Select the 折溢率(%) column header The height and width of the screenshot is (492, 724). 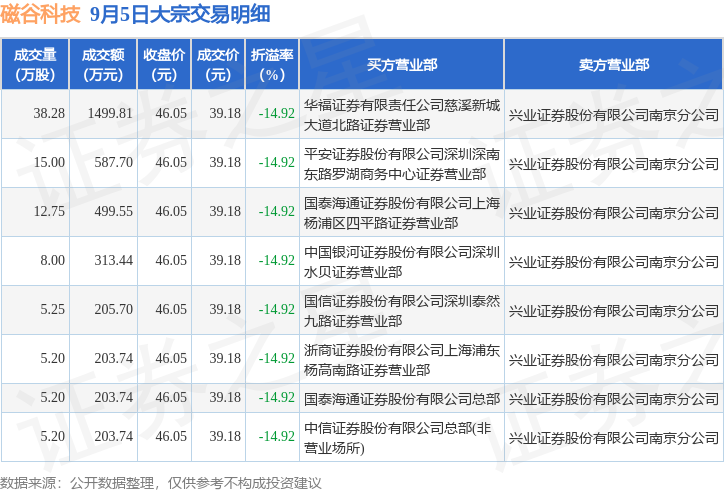click(272, 65)
